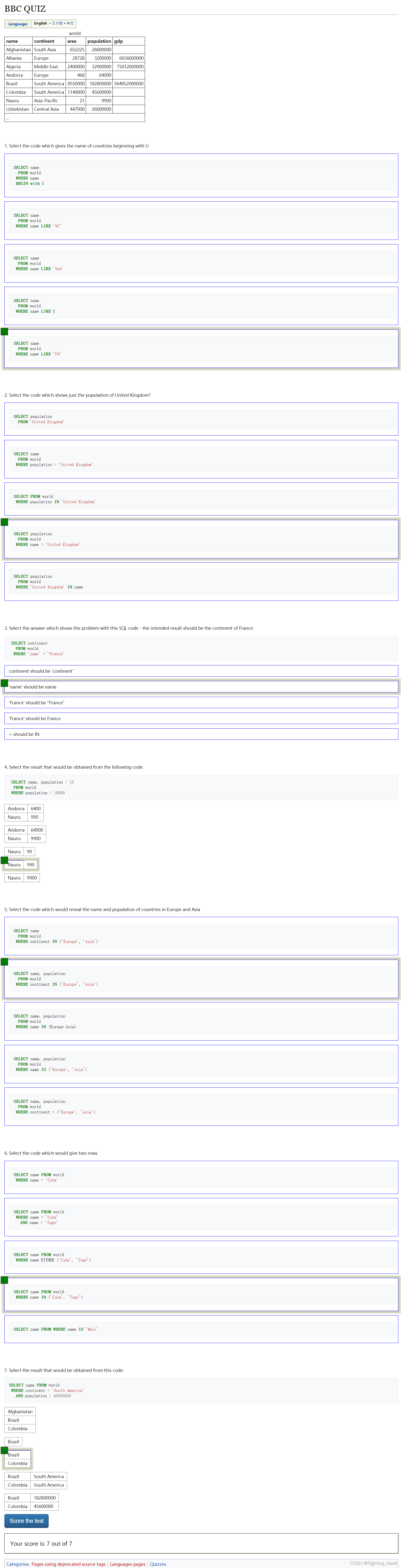This screenshot has width=401, height=1568.
Task: Click the Afghanistan cell in world table
Action: [18, 50]
